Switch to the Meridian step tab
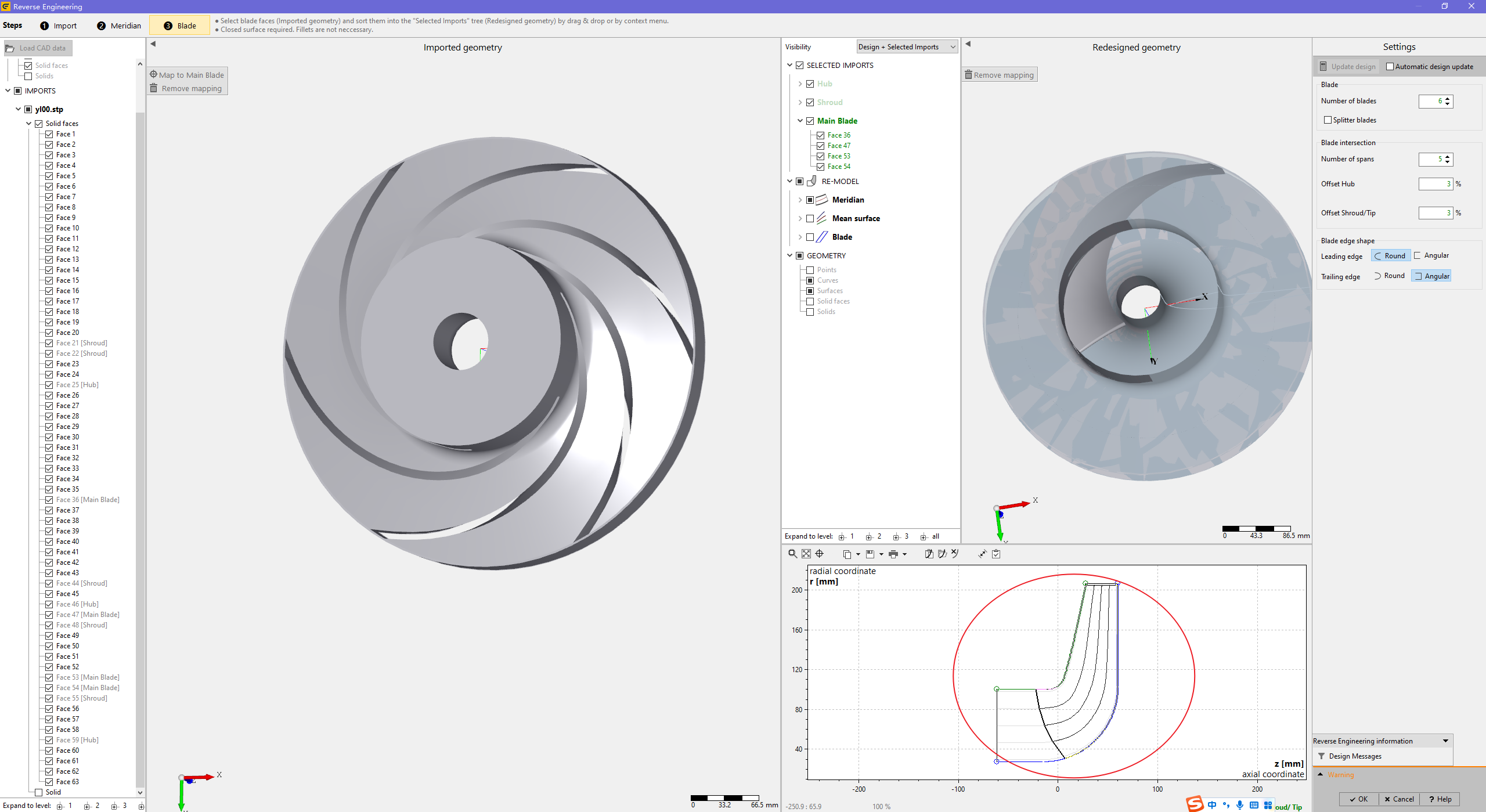The height and width of the screenshot is (812, 1486). click(119, 26)
